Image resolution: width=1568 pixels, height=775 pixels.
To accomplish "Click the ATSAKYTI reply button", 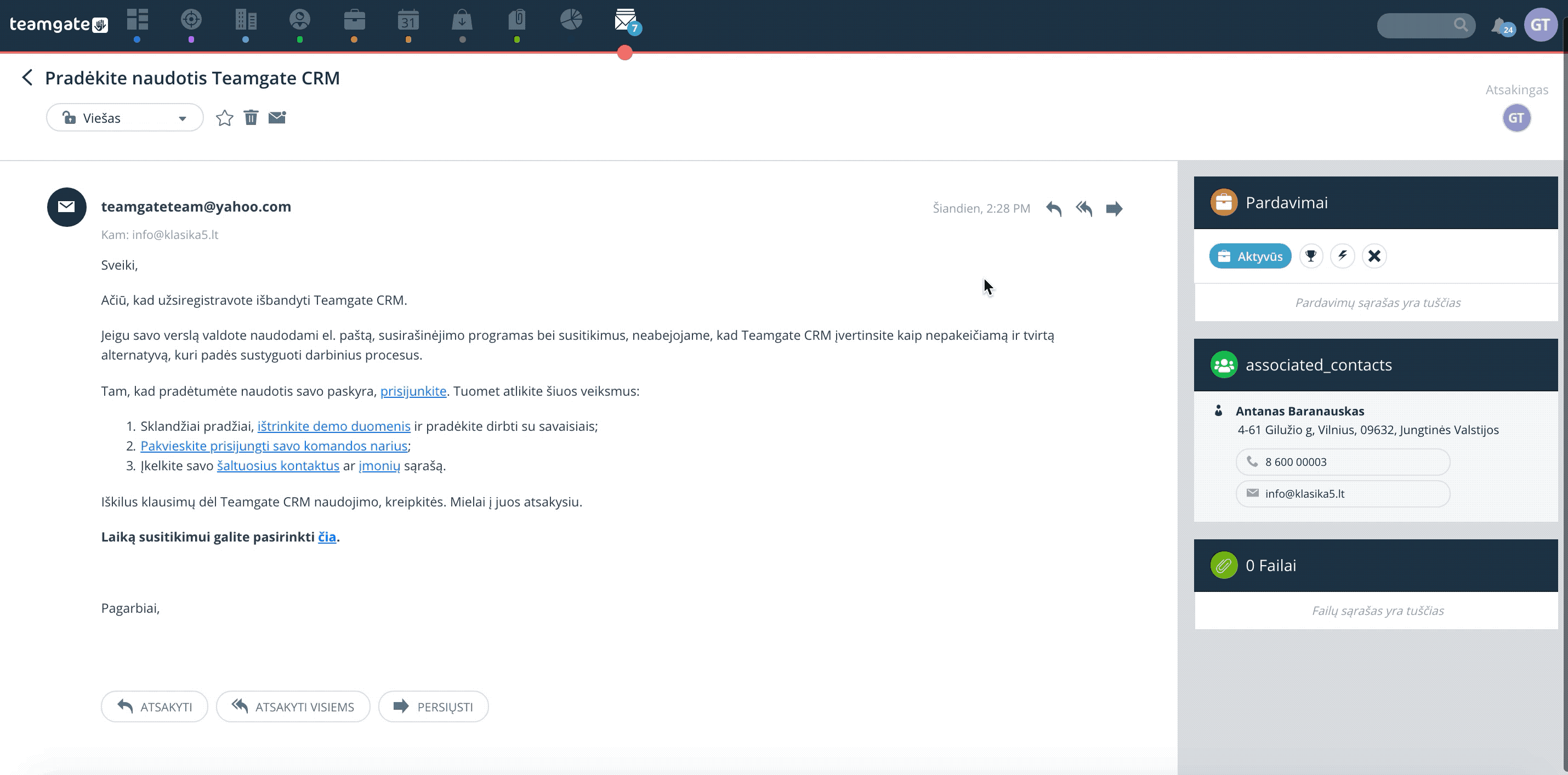I will [x=155, y=707].
